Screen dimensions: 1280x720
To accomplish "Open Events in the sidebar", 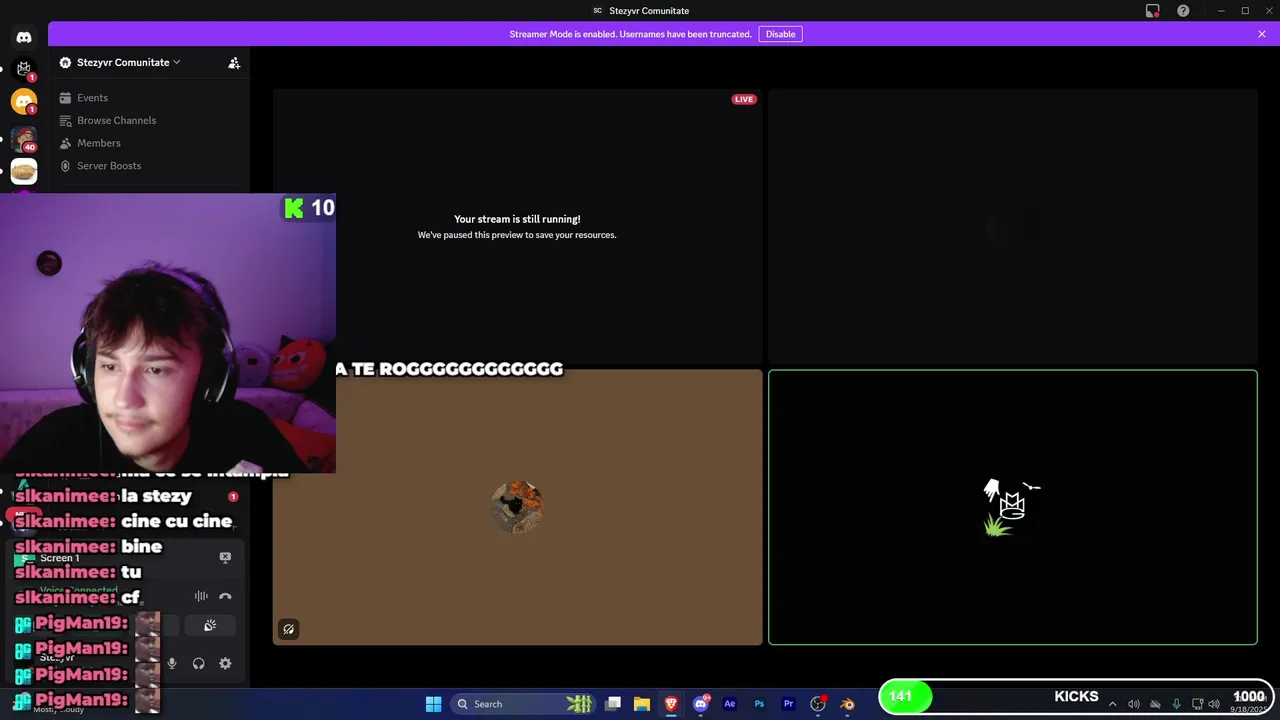I will click(x=92, y=98).
